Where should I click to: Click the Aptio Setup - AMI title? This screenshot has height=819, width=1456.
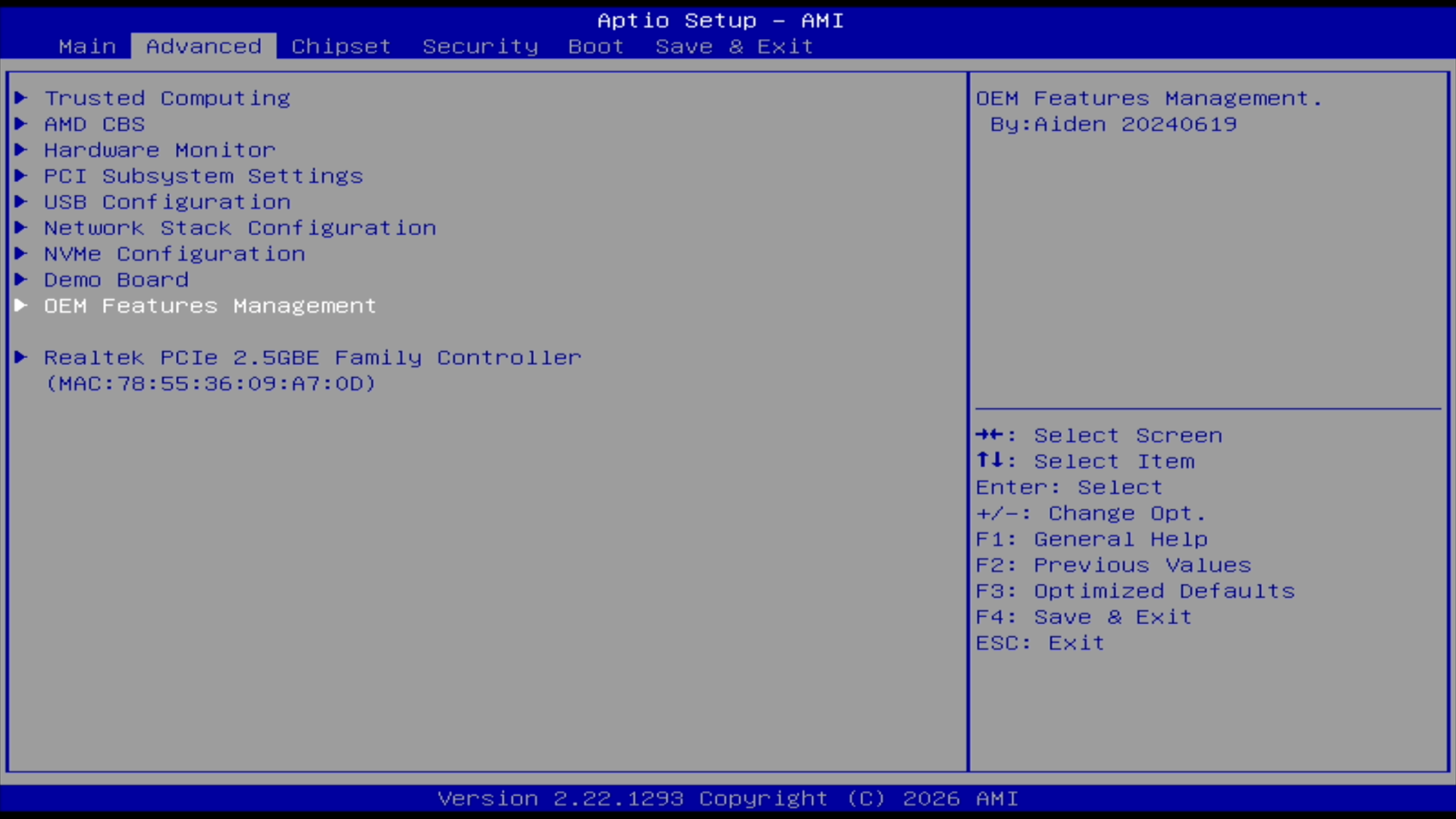(x=720, y=20)
